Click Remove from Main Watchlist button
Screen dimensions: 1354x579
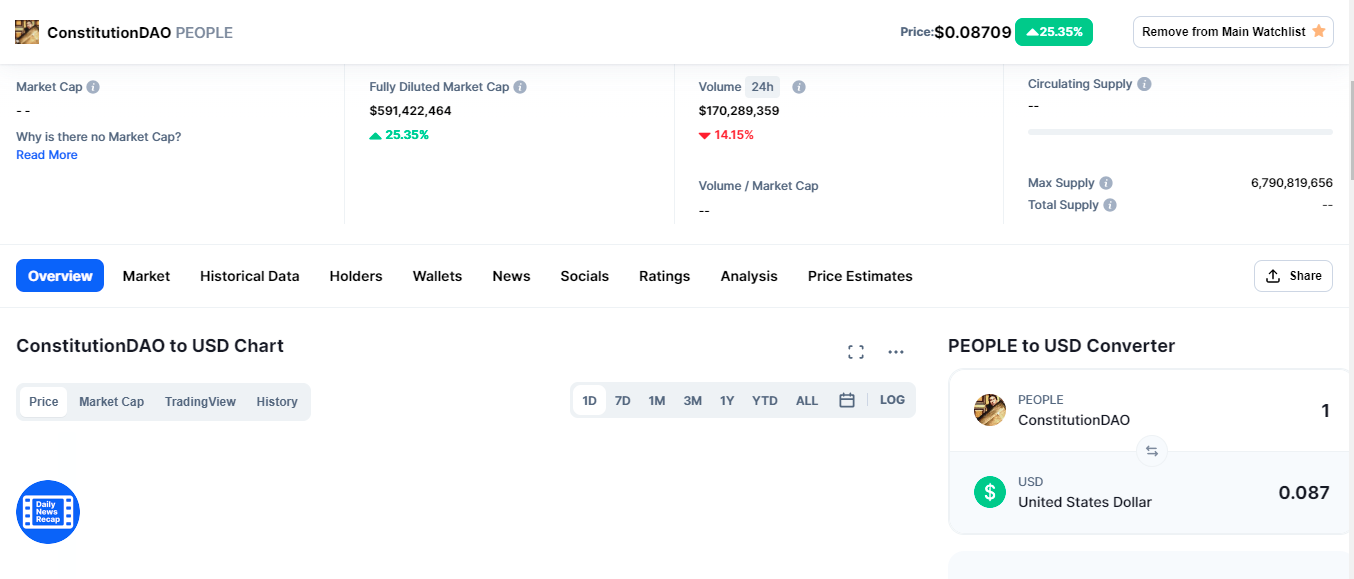pos(1233,32)
